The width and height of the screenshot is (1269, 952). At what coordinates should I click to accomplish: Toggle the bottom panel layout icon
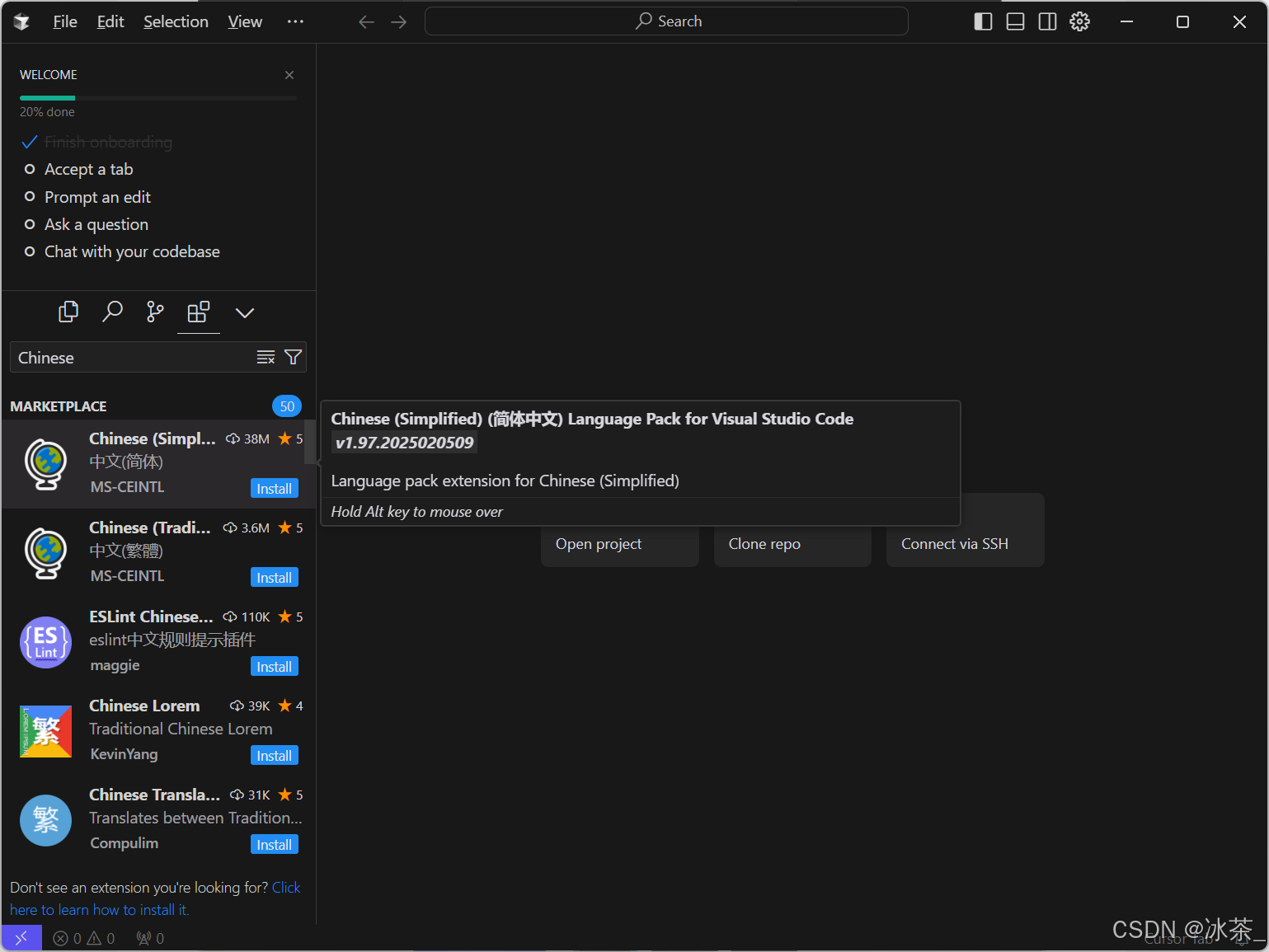1015,21
